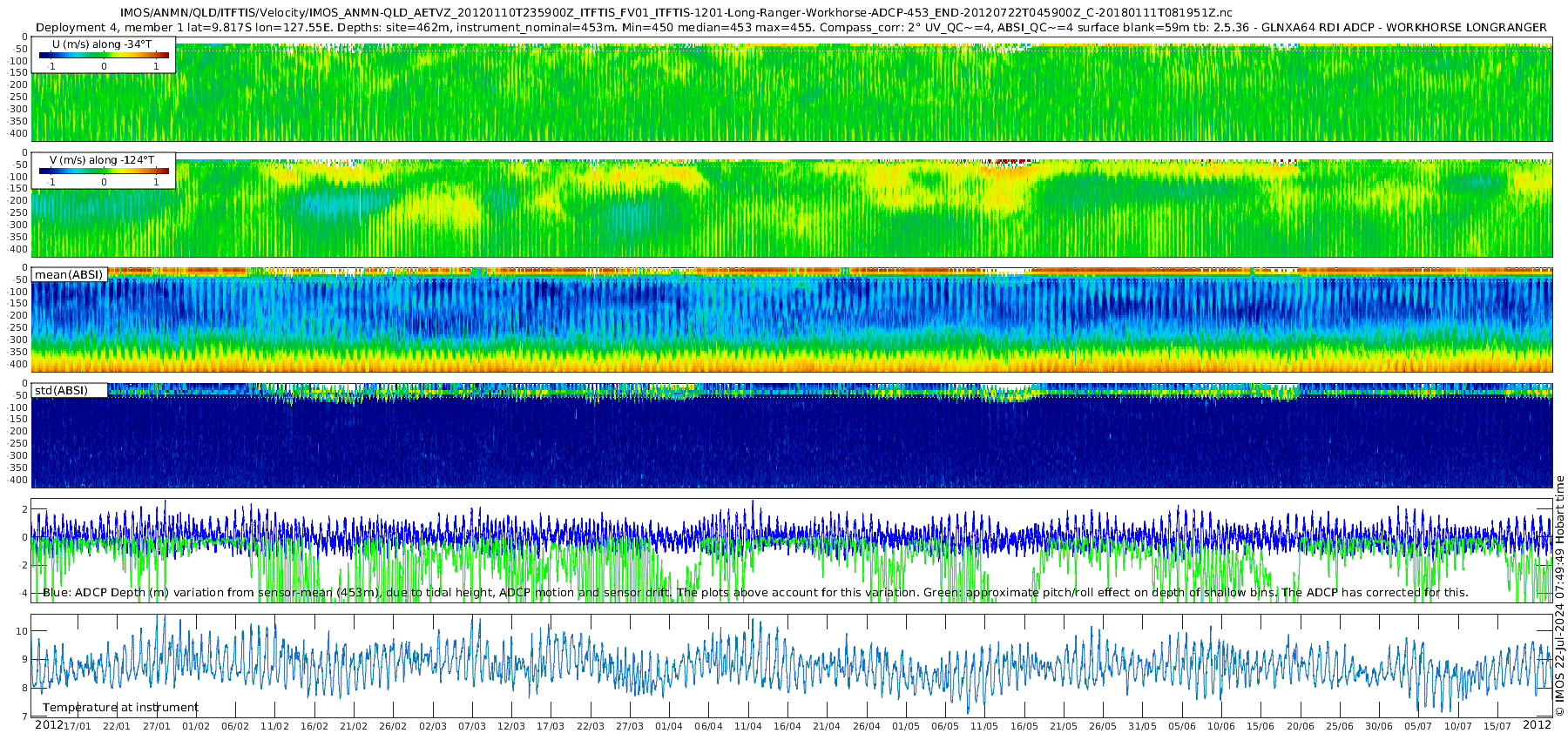The width and height of the screenshot is (1568, 740).
Task: Click the 'U (m/s) along -34°T' legend label
Action: [x=102, y=44]
